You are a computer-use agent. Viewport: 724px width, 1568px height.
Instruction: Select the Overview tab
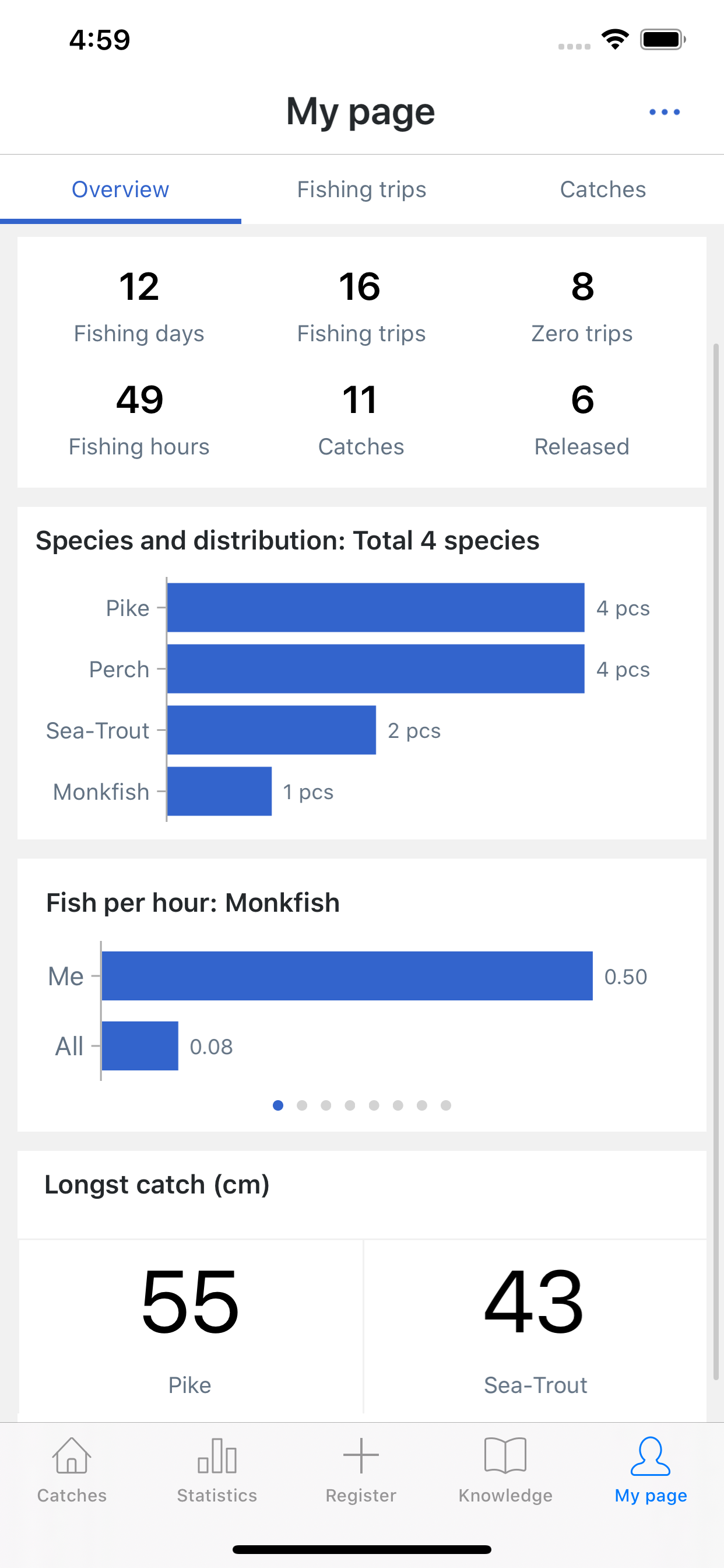click(x=121, y=190)
